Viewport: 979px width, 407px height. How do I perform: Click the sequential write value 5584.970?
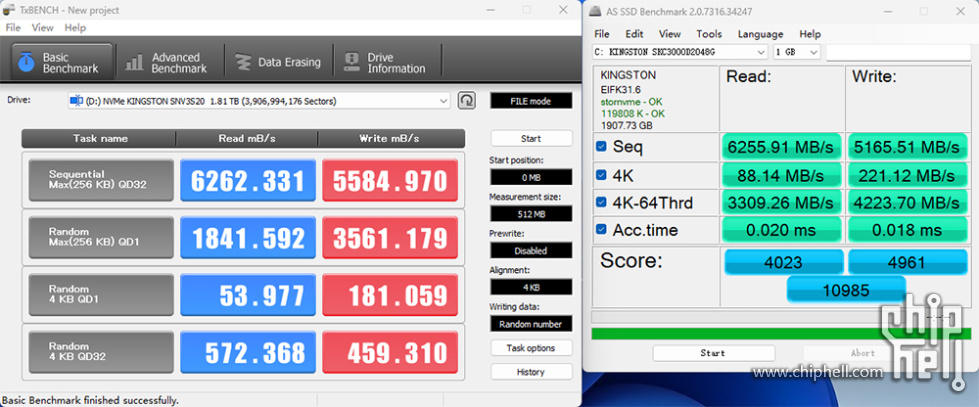[390, 180]
